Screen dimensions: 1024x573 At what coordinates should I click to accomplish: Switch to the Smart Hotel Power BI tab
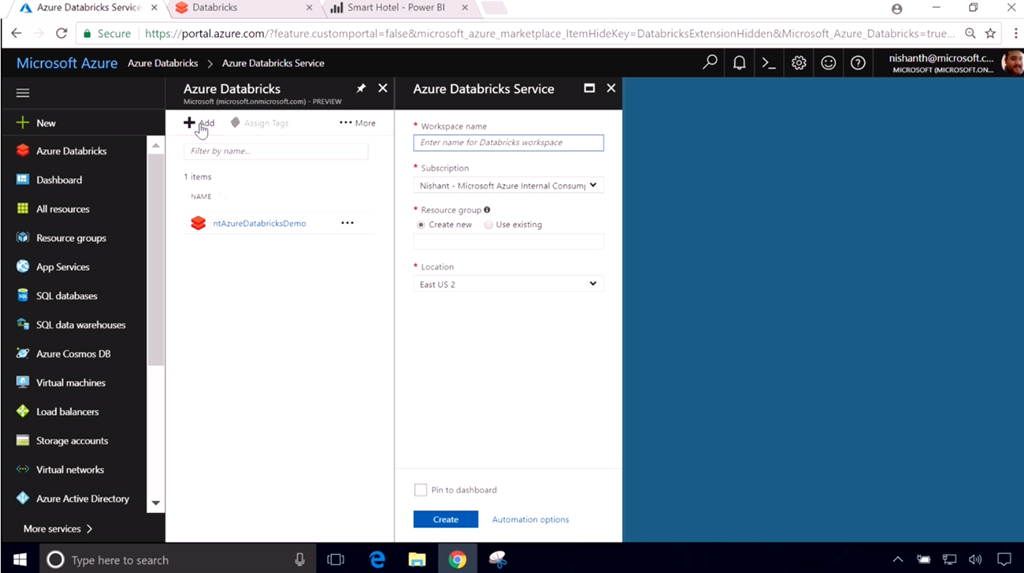tap(395, 8)
